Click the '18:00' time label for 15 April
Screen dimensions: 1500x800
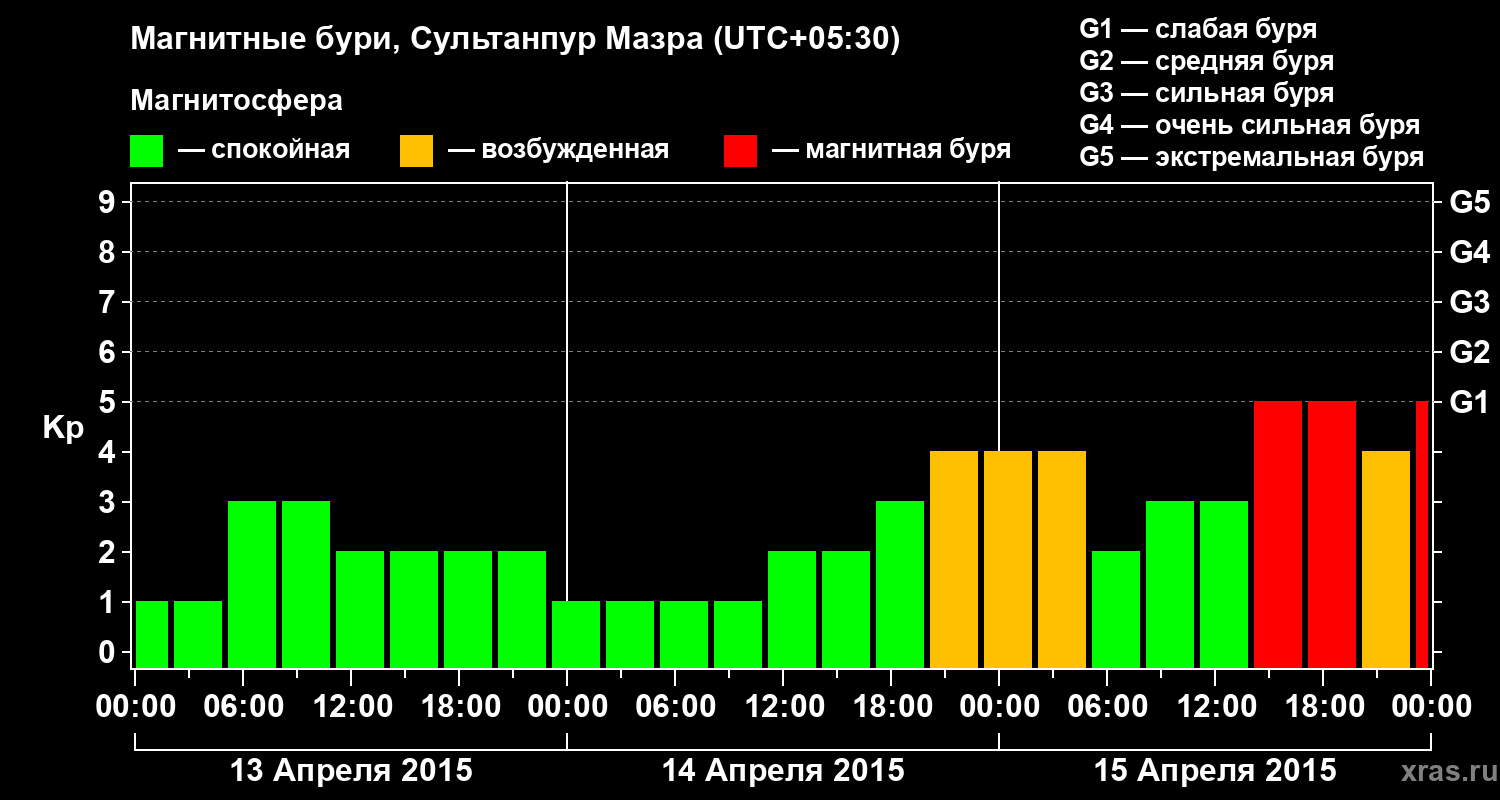click(x=1323, y=706)
